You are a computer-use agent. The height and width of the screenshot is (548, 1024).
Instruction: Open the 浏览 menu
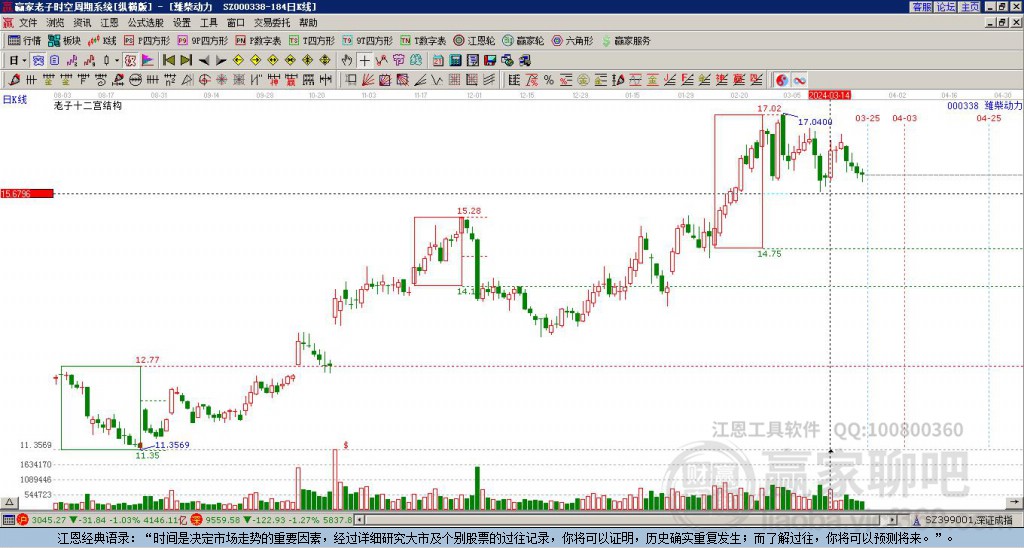[x=56, y=23]
